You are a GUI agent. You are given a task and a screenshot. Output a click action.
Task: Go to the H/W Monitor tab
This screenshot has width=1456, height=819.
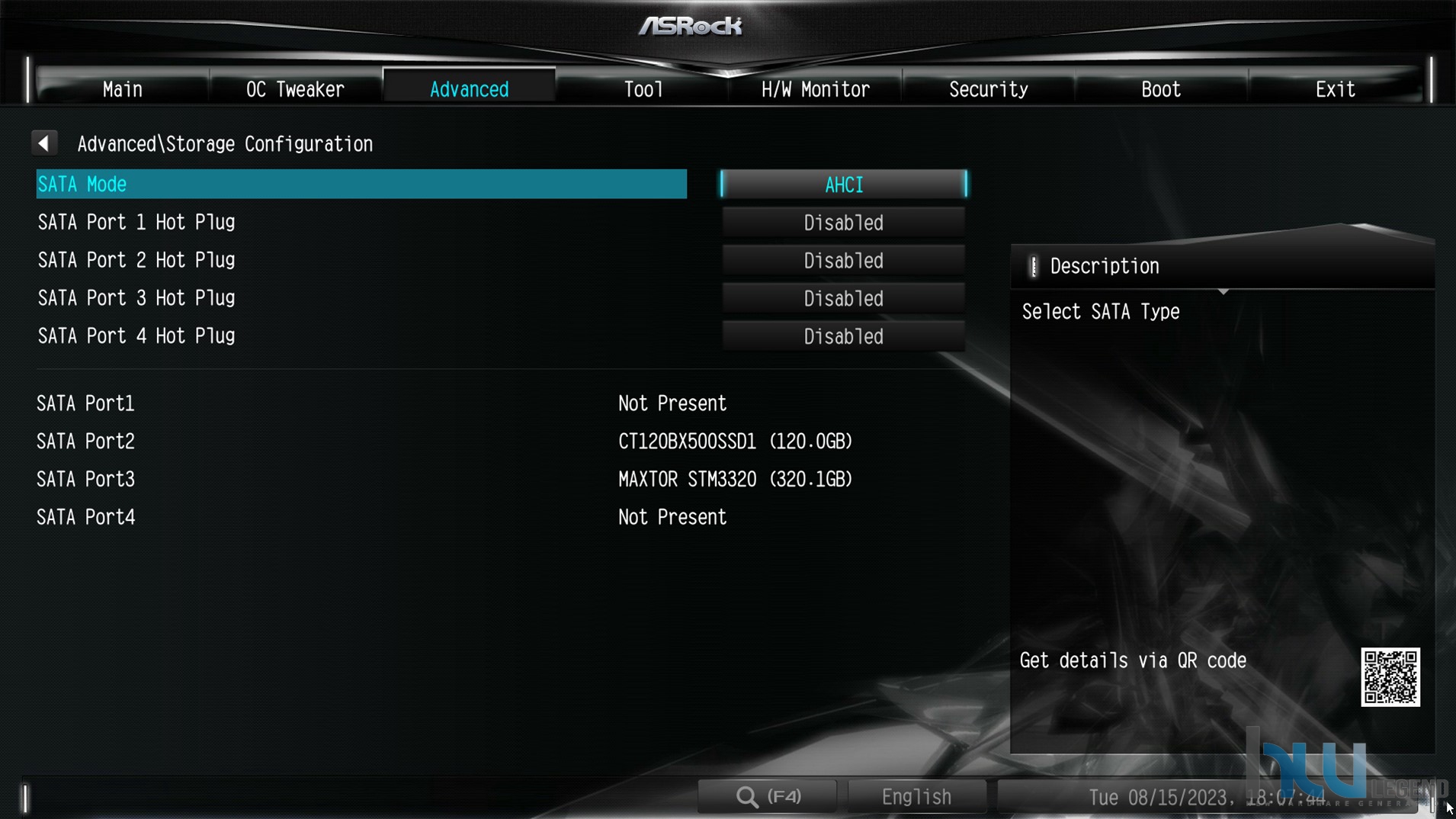coord(816,89)
